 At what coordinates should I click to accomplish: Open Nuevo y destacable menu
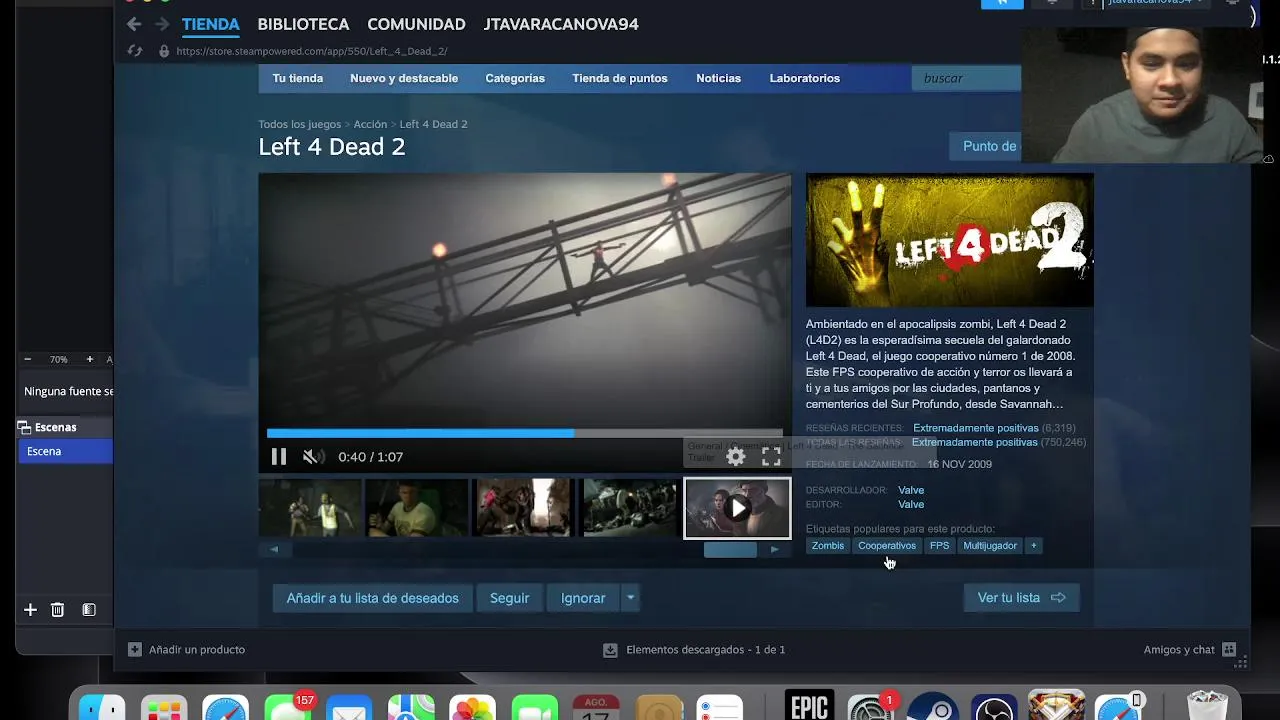coord(404,78)
